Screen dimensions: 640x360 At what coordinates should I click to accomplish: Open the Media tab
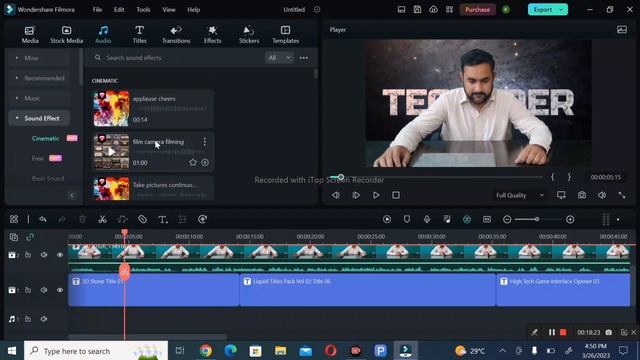30,35
